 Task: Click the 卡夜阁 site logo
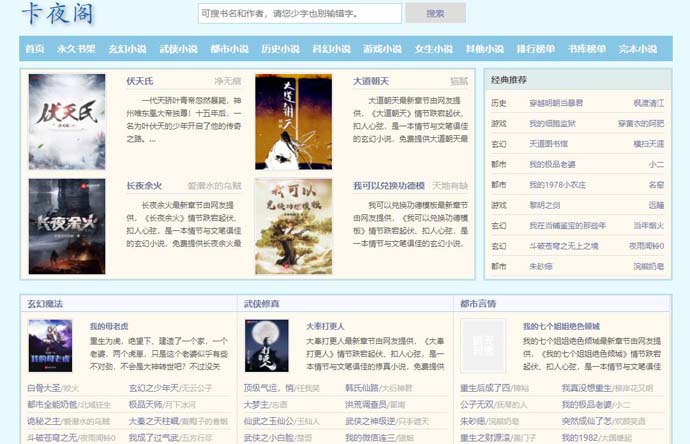[58, 17]
